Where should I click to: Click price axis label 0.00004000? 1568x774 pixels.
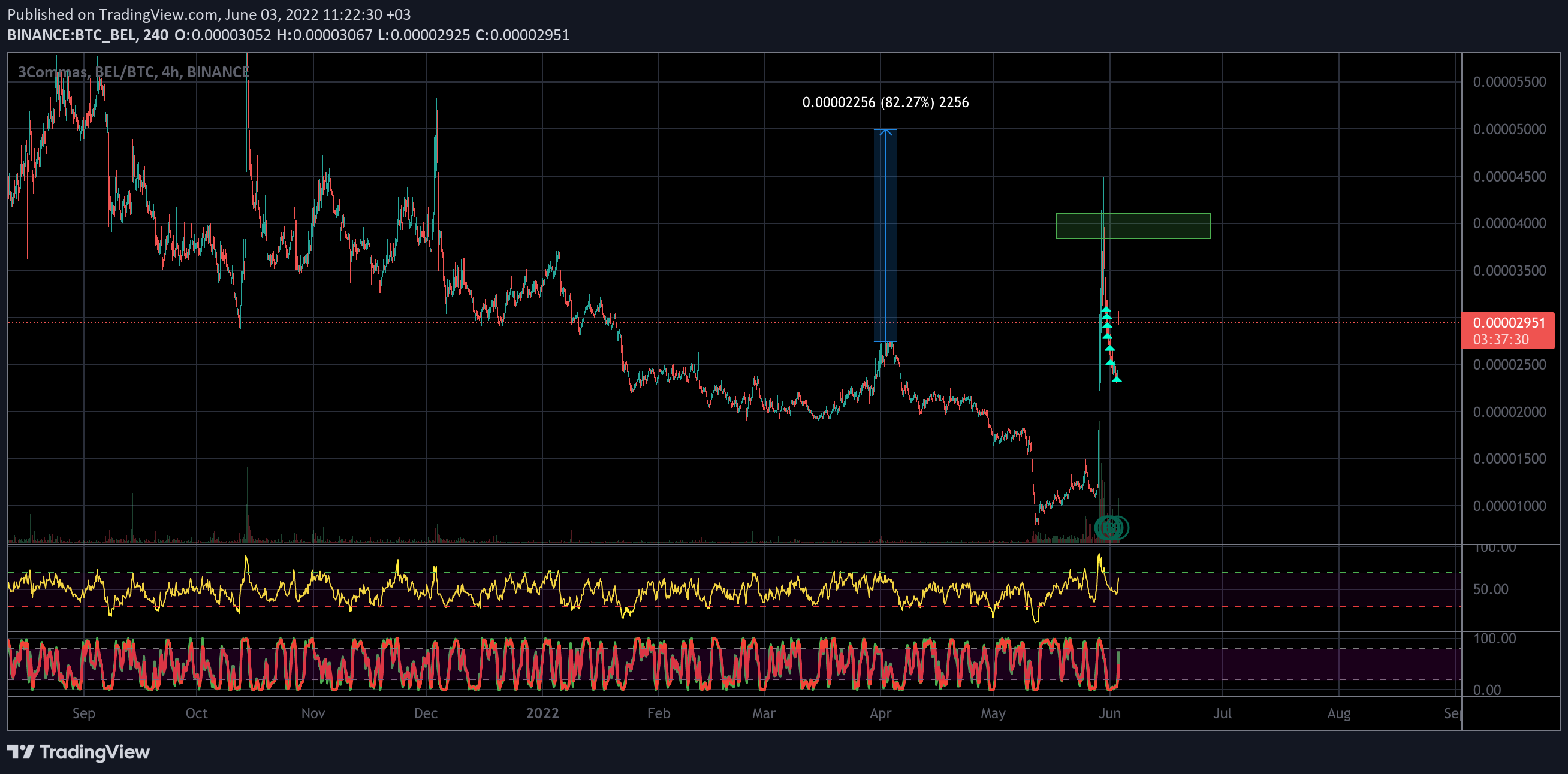coord(1509,223)
